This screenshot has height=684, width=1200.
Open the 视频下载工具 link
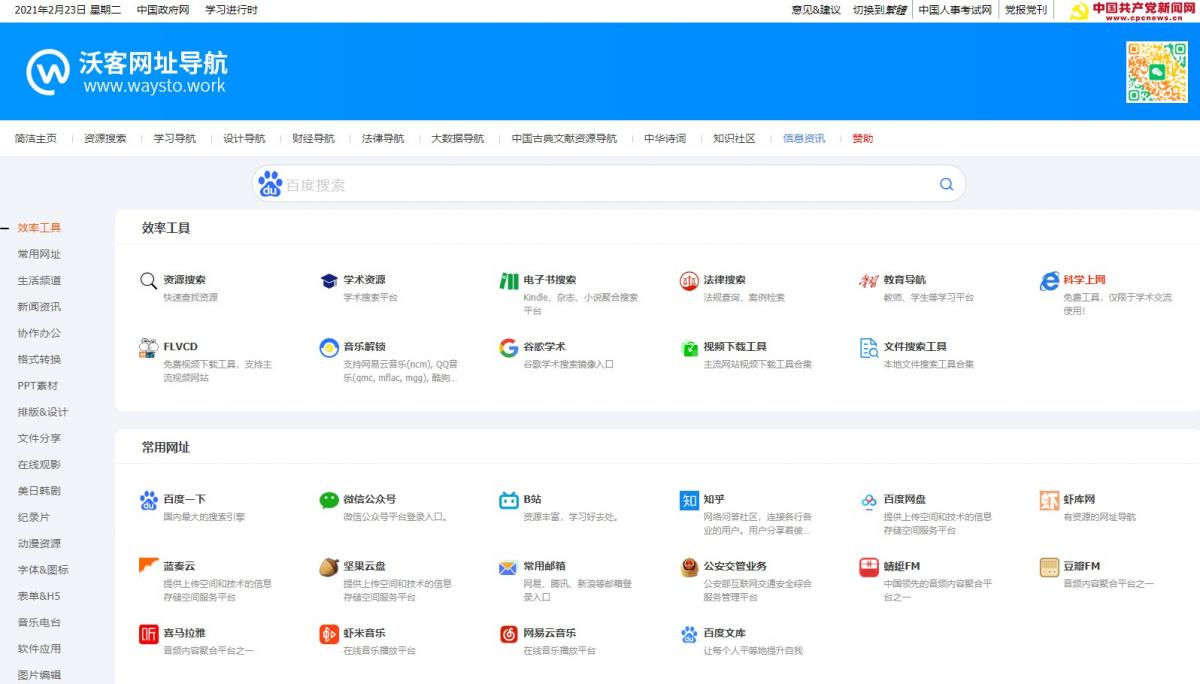[x=734, y=347]
